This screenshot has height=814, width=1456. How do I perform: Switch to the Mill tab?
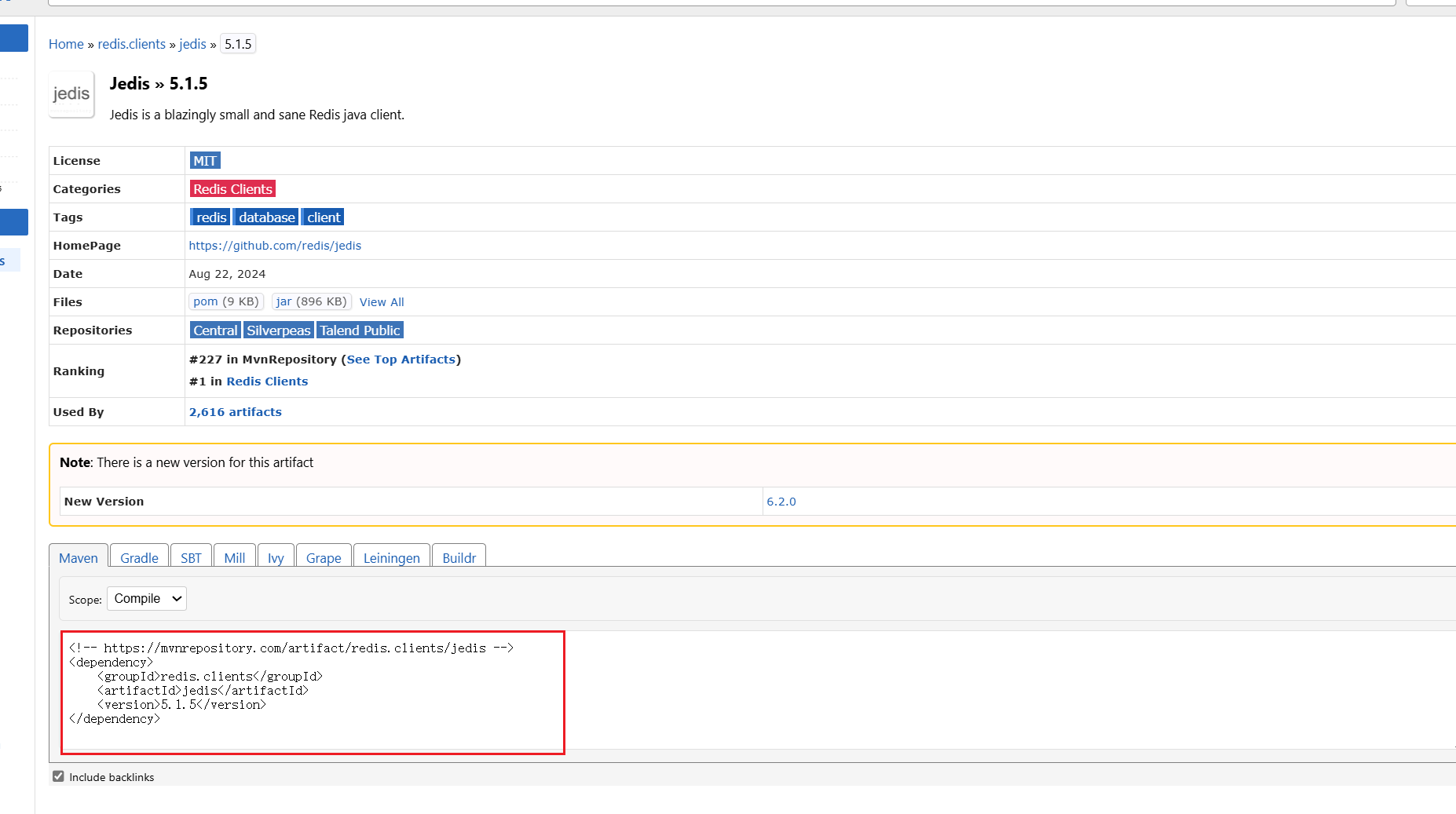point(234,557)
